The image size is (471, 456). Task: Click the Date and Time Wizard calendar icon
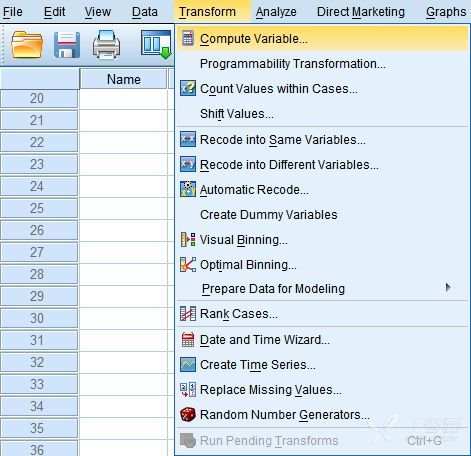(188, 340)
